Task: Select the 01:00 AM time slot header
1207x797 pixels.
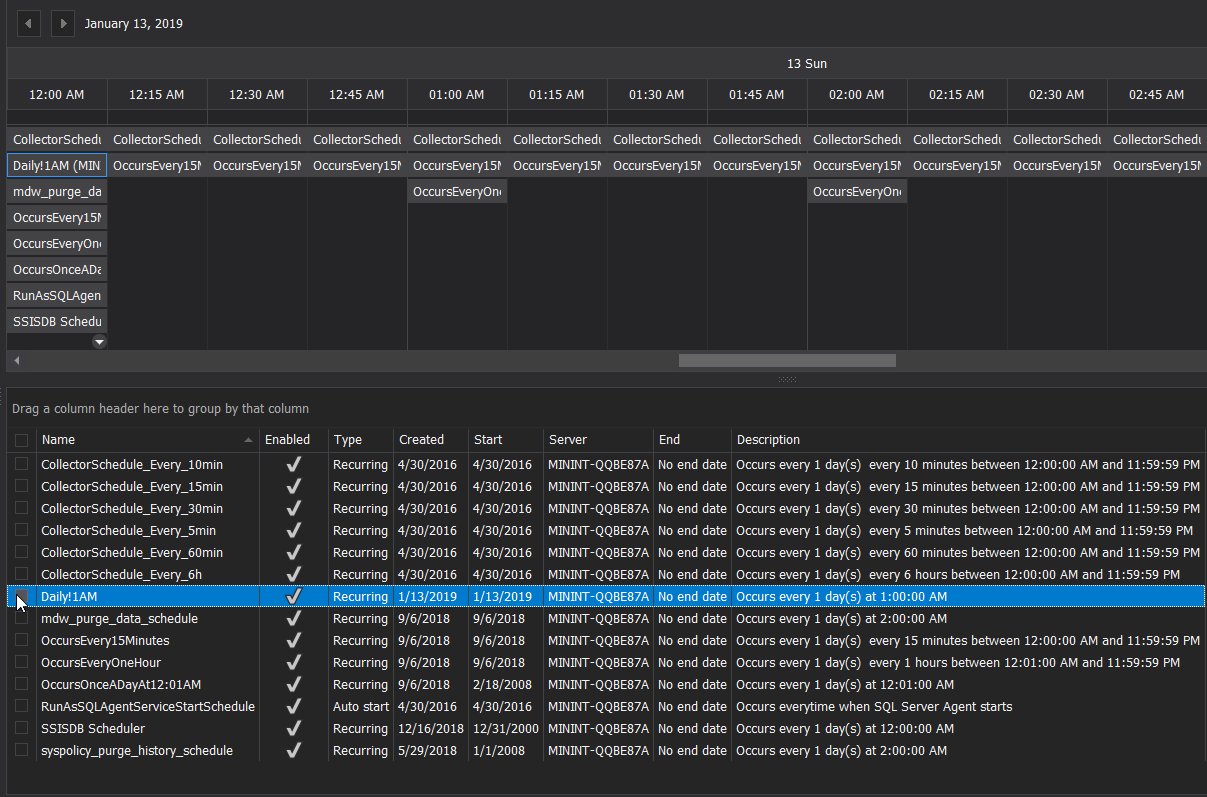Action: point(456,94)
